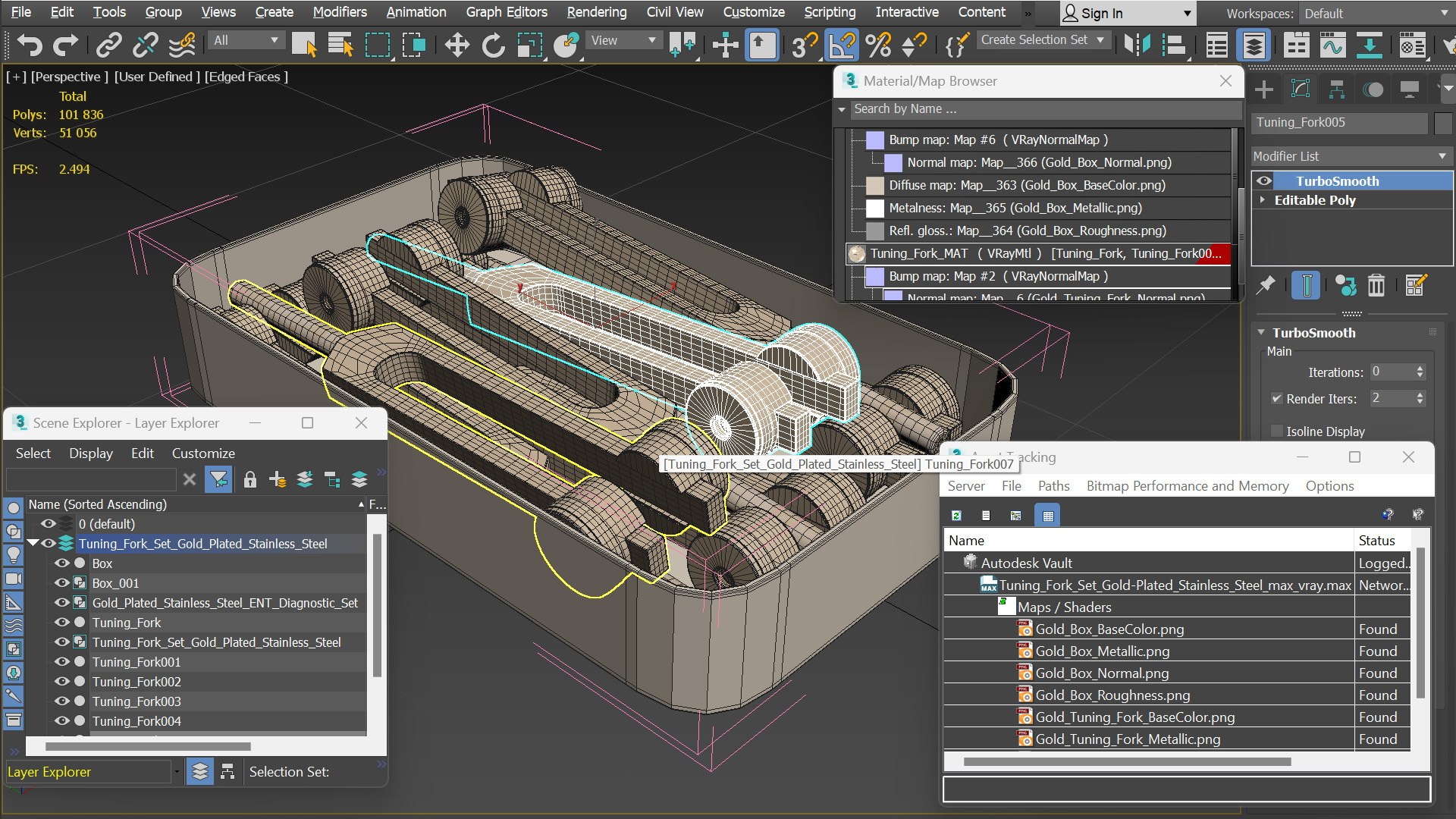Collapse the TurboSmooth rollout
The width and height of the screenshot is (1456, 819).
(x=1261, y=332)
